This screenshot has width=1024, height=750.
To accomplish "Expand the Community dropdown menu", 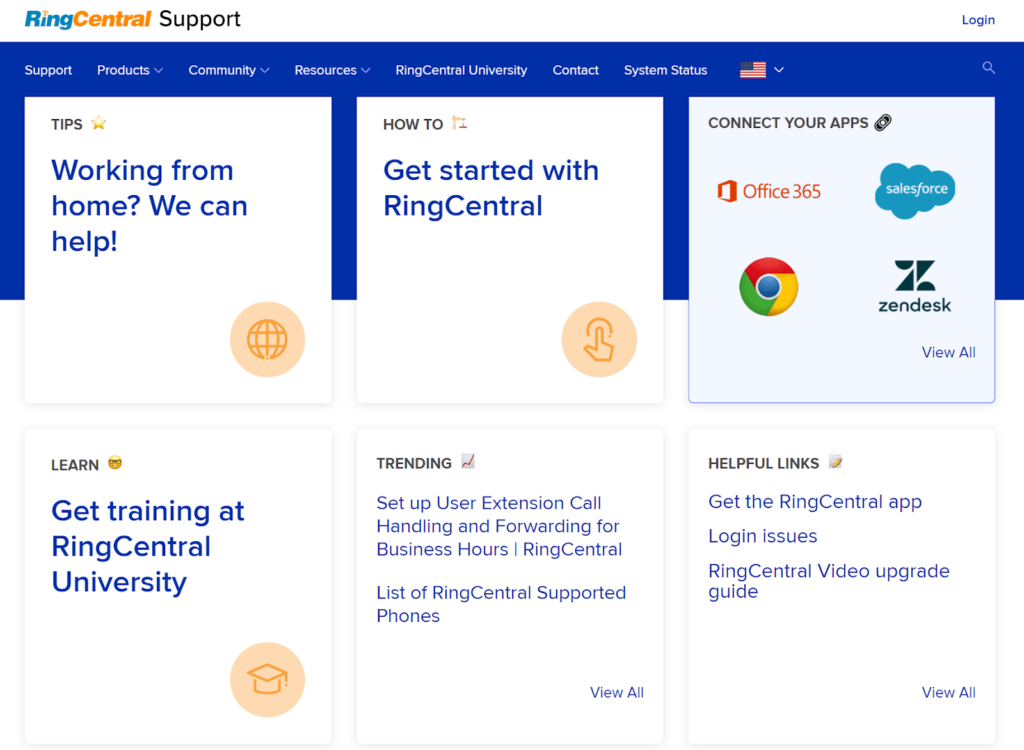I will 229,70.
